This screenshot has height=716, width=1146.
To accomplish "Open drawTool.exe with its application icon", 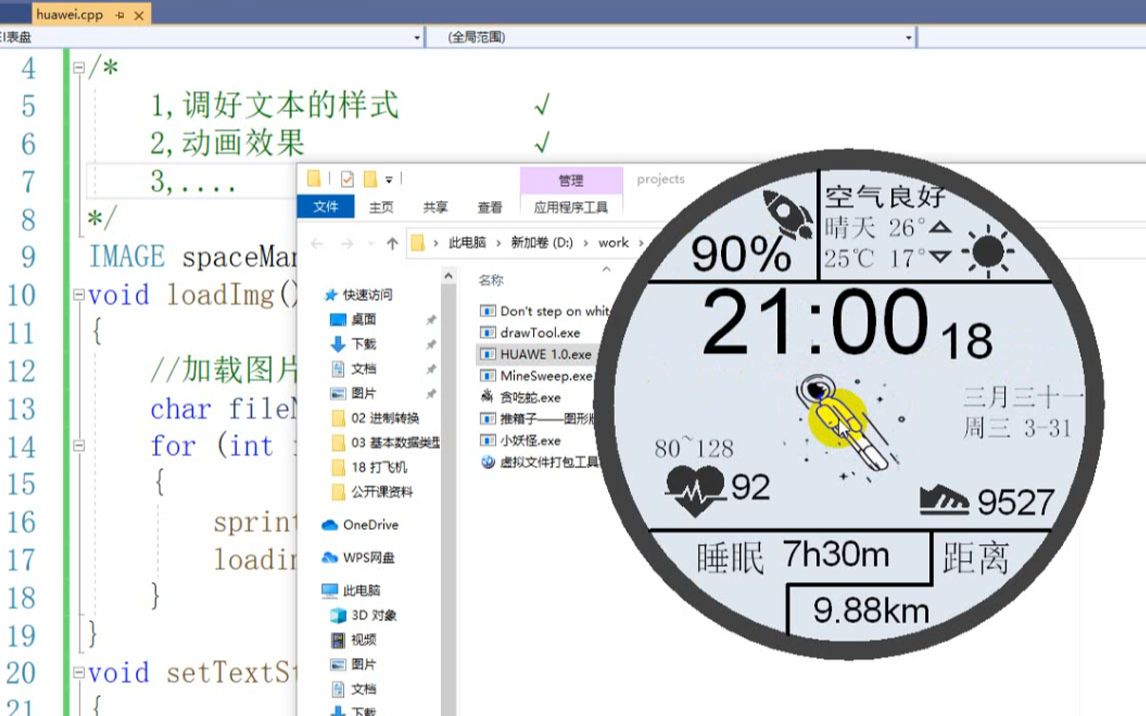I will click(x=488, y=333).
